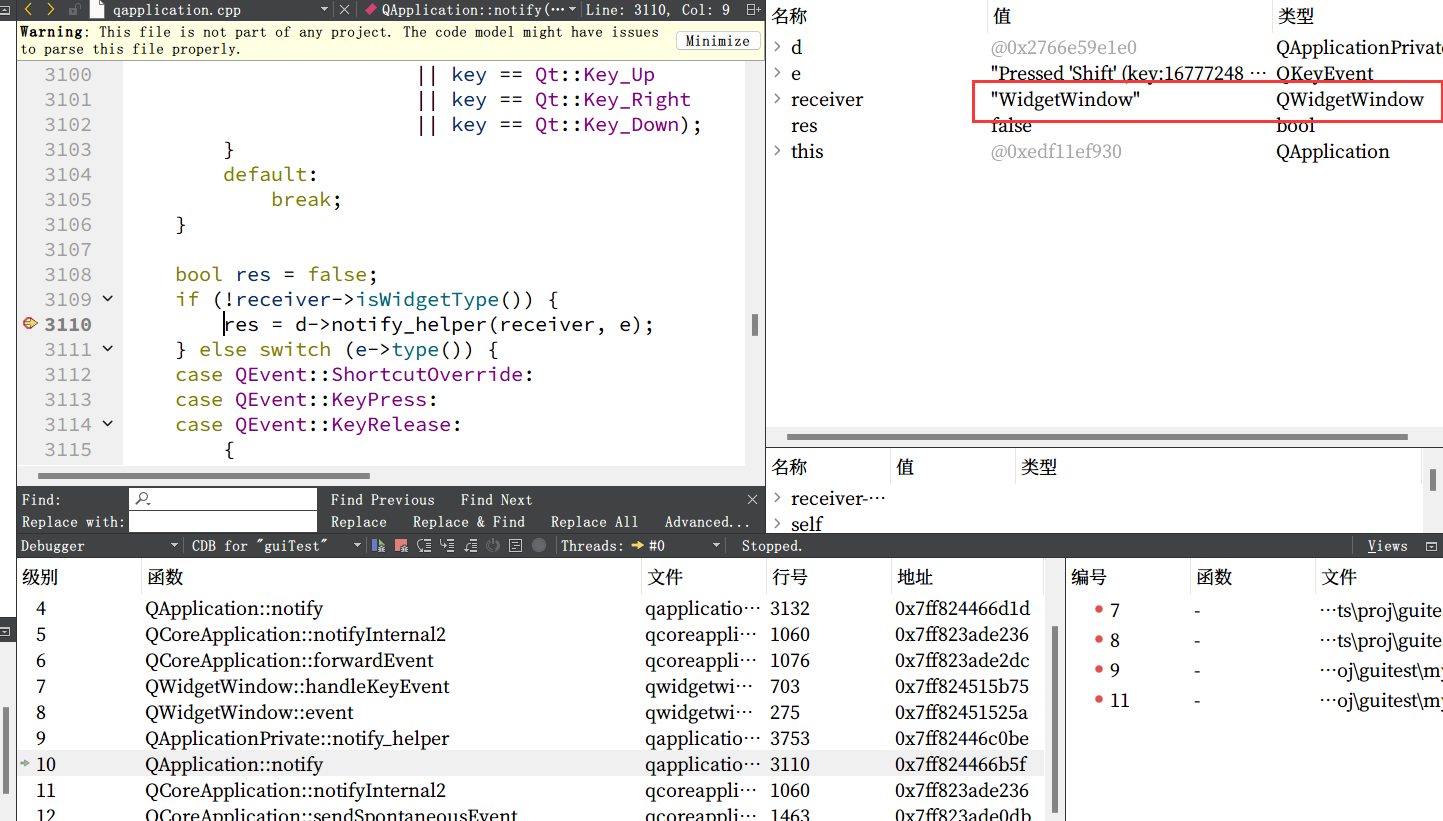The width and height of the screenshot is (1443, 821).
Task: Open the Threads #0 dropdown
Action: (716, 546)
